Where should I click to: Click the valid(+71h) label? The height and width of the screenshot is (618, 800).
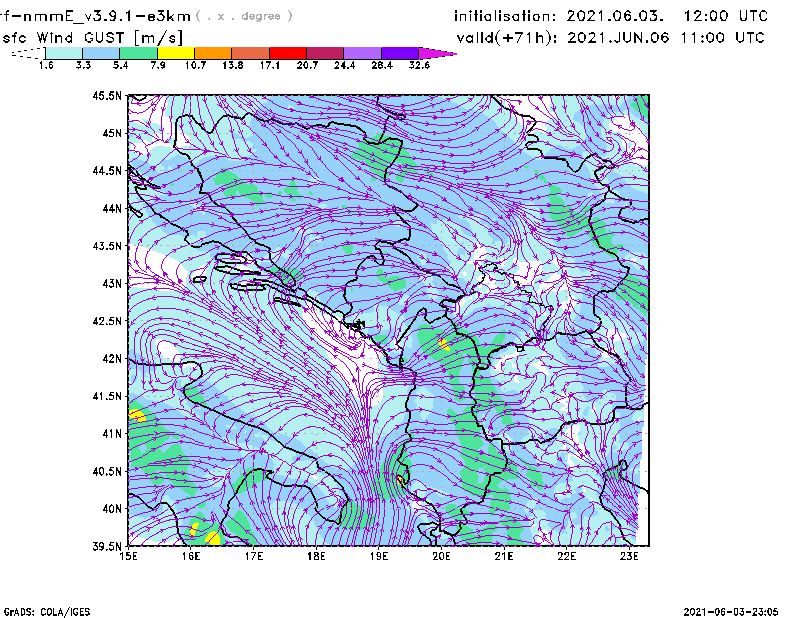(x=509, y=38)
